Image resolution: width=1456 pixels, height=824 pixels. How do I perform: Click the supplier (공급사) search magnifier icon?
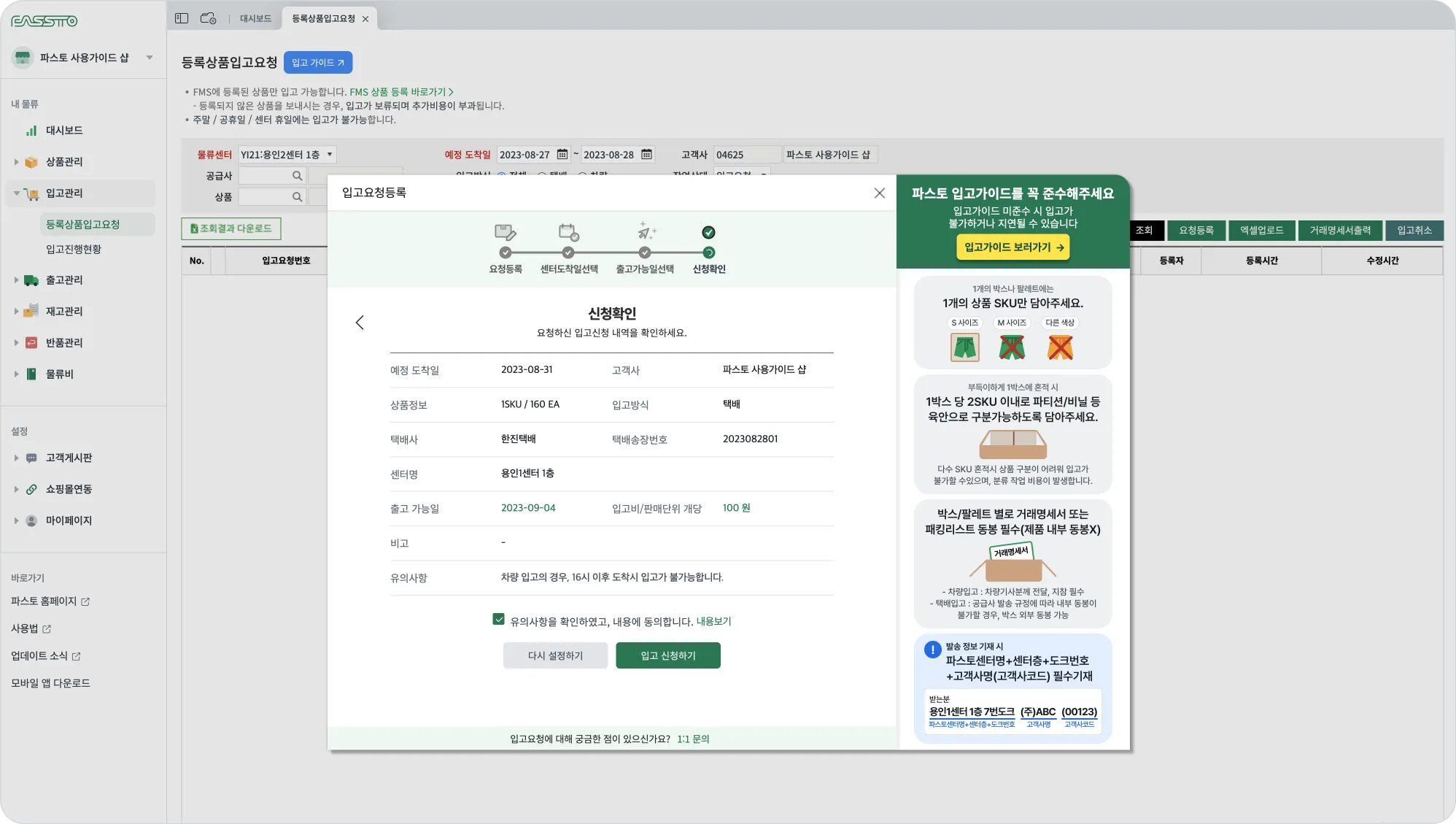tap(297, 176)
